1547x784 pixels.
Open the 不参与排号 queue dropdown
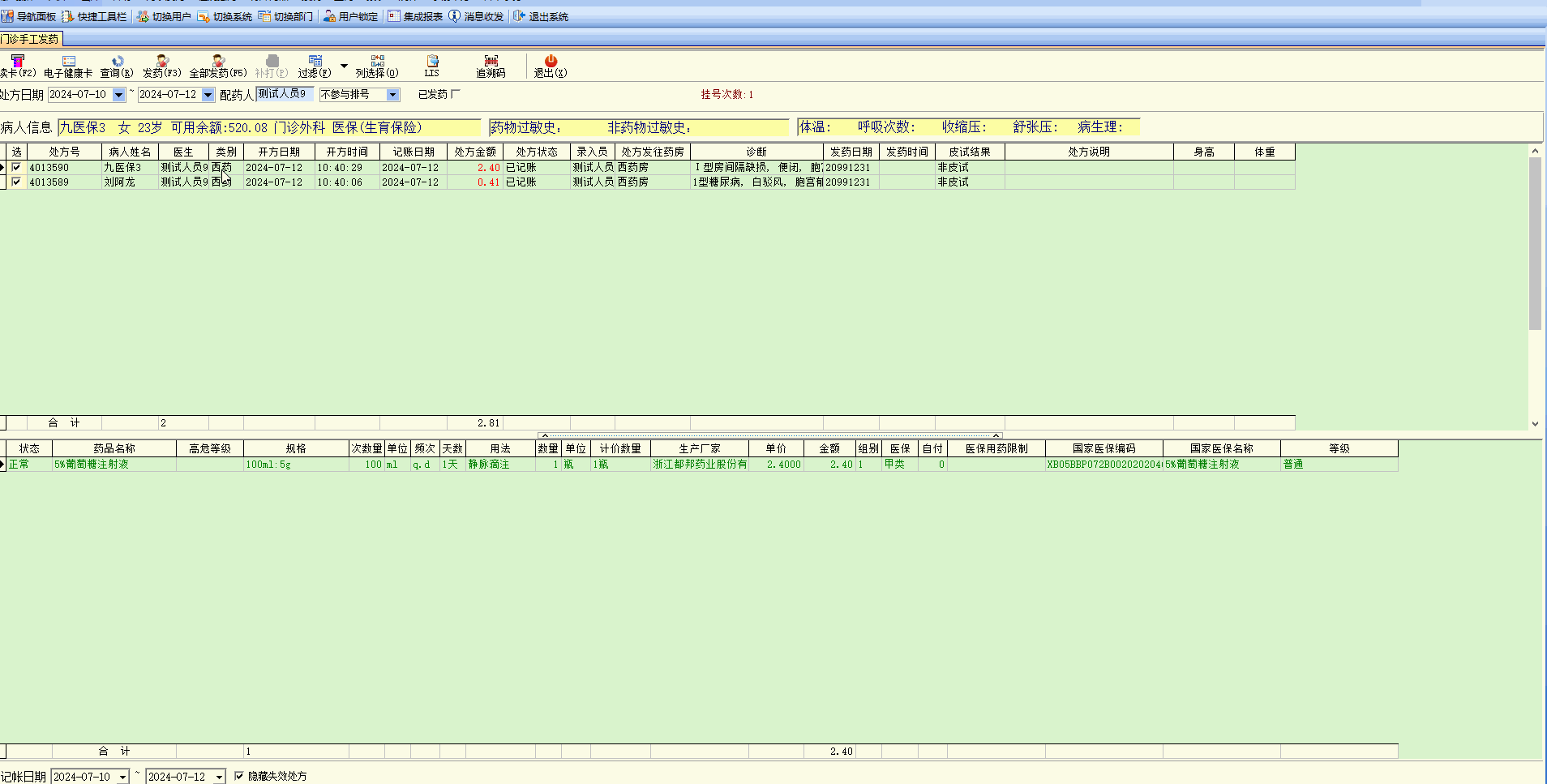pos(392,95)
